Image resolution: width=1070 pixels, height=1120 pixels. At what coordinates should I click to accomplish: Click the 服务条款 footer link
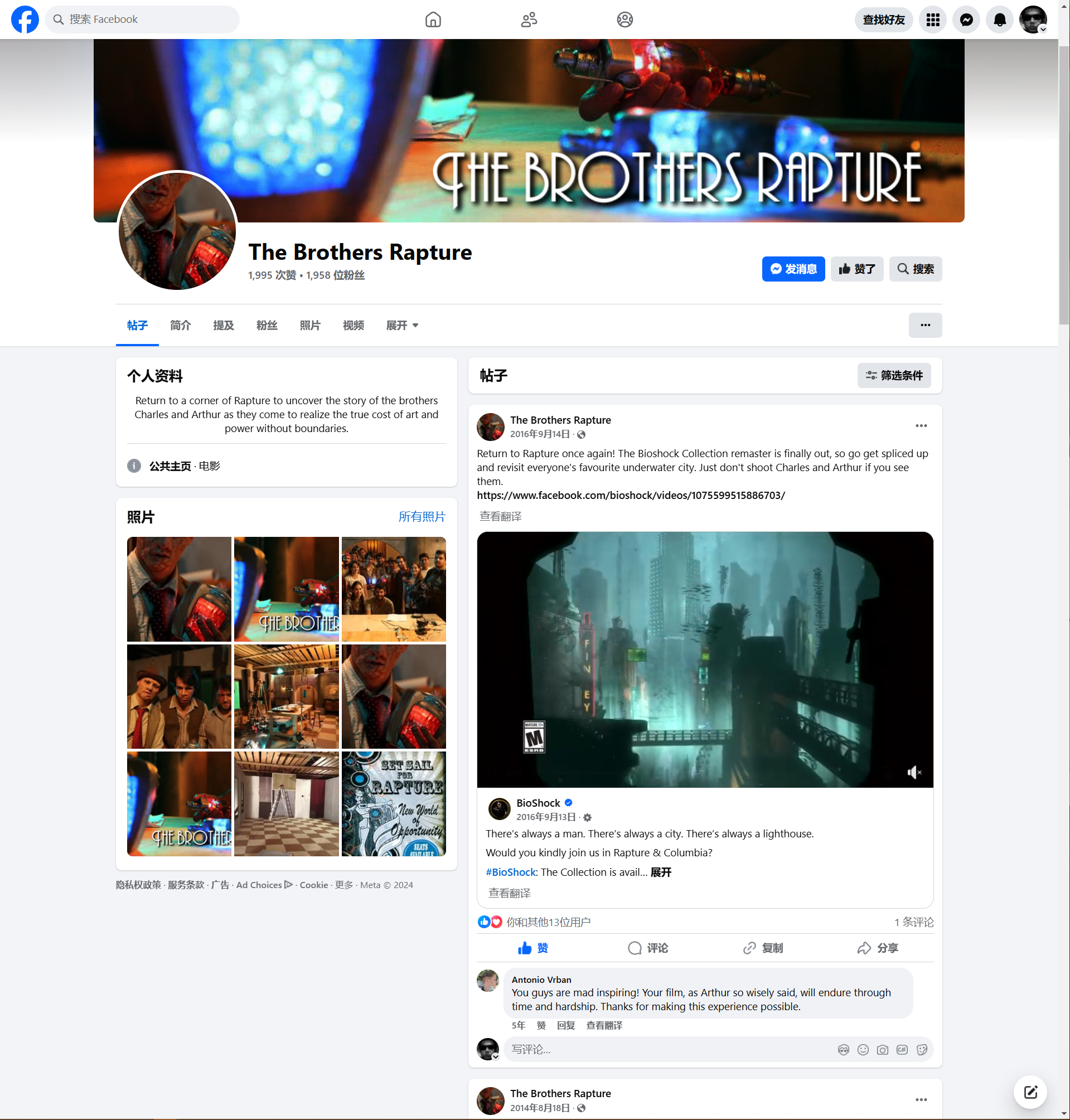click(185, 885)
